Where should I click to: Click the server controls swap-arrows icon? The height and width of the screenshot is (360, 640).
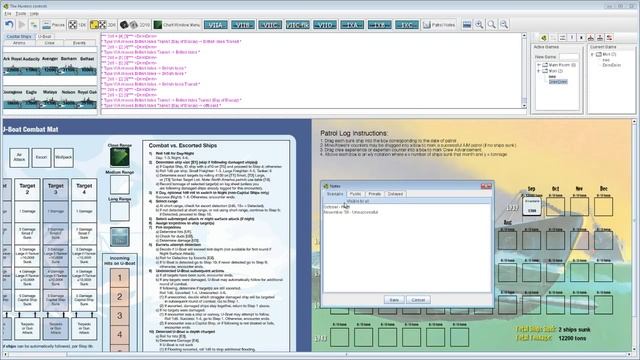562,38
